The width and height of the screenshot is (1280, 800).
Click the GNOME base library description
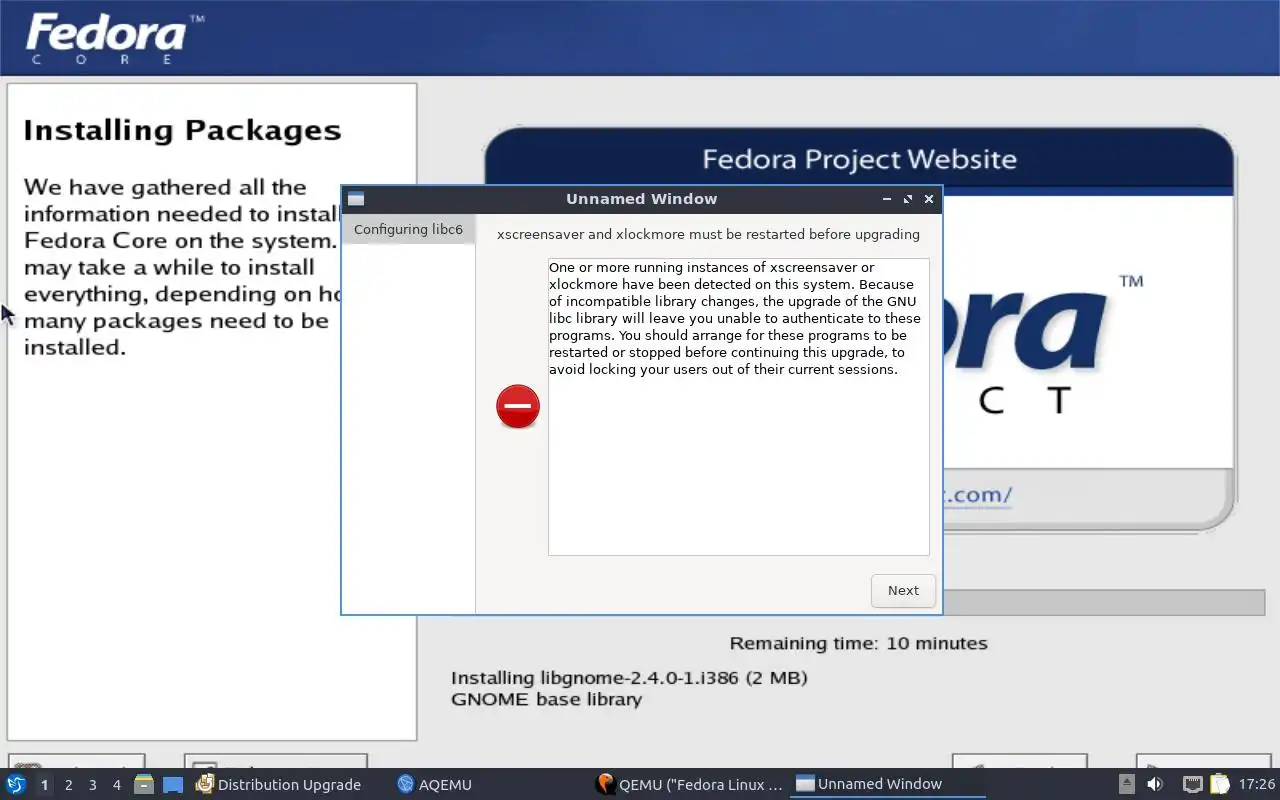[x=546, y=699]
